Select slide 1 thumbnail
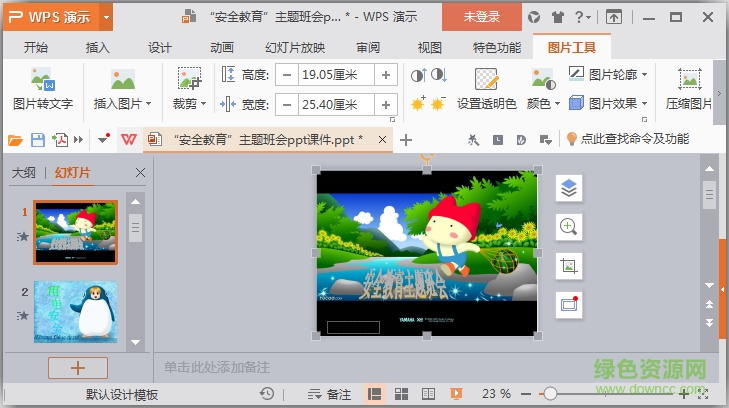The height and width of the screenshot is (408, 729). 75,232
